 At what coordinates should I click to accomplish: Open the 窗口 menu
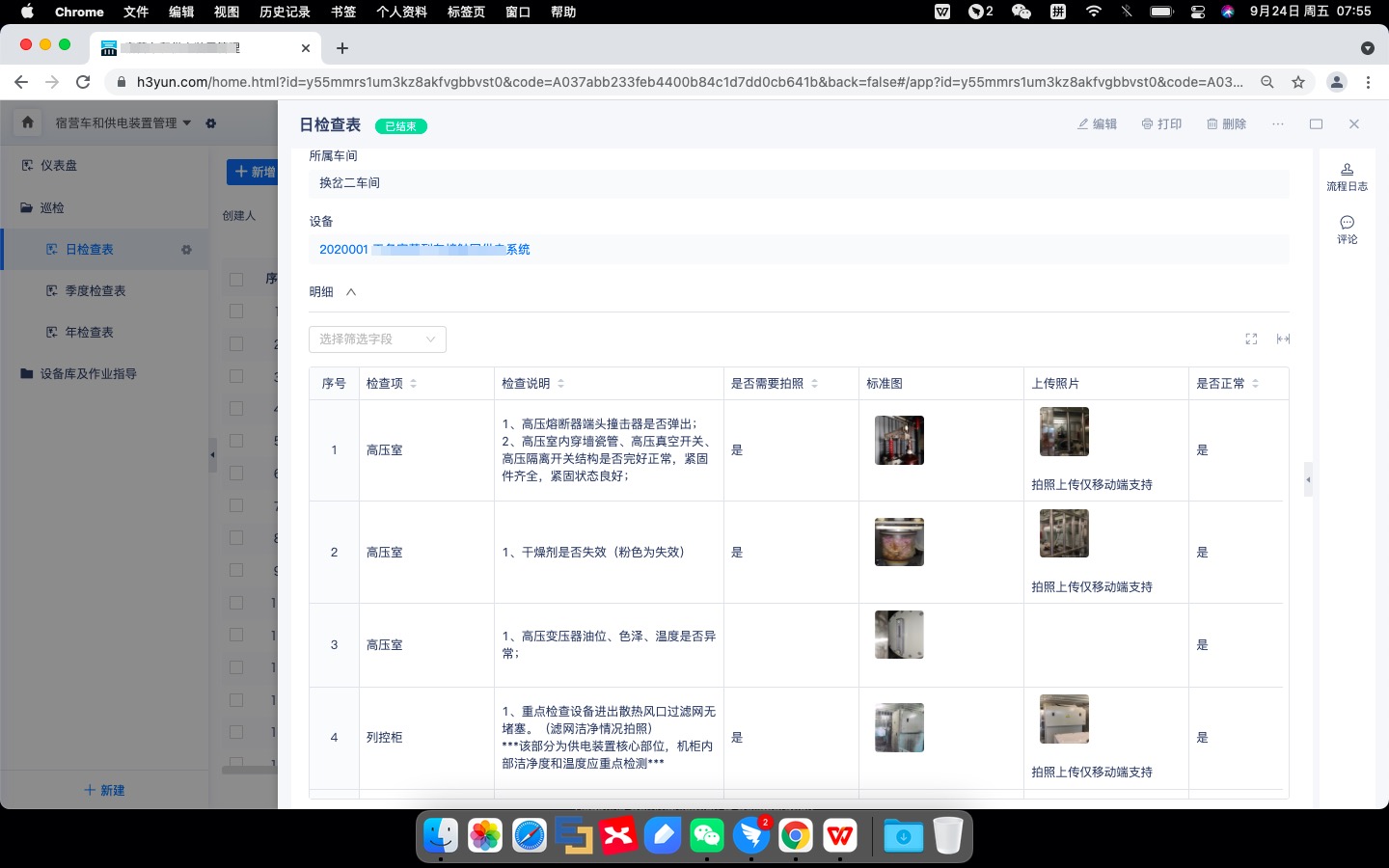coord(518,12)
